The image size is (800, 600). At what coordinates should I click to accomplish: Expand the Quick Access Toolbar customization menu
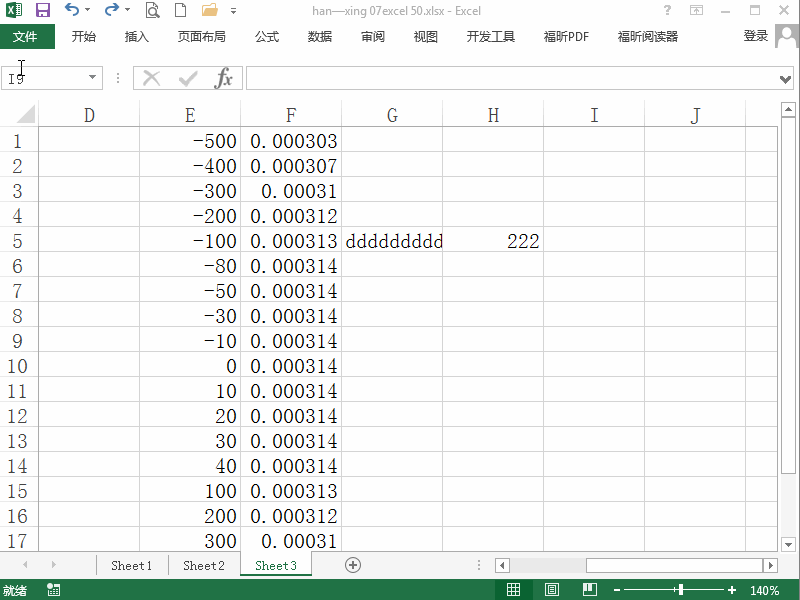pyautogui.click(x=233, y=11)
